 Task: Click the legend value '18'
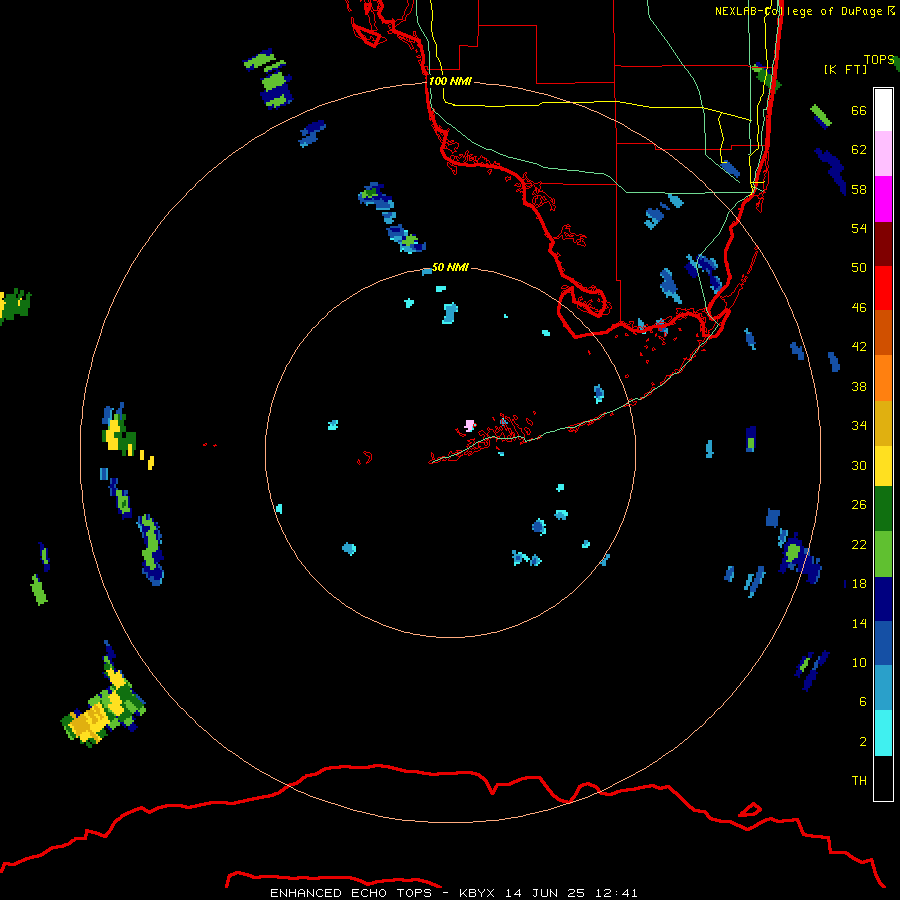[859, 584]
